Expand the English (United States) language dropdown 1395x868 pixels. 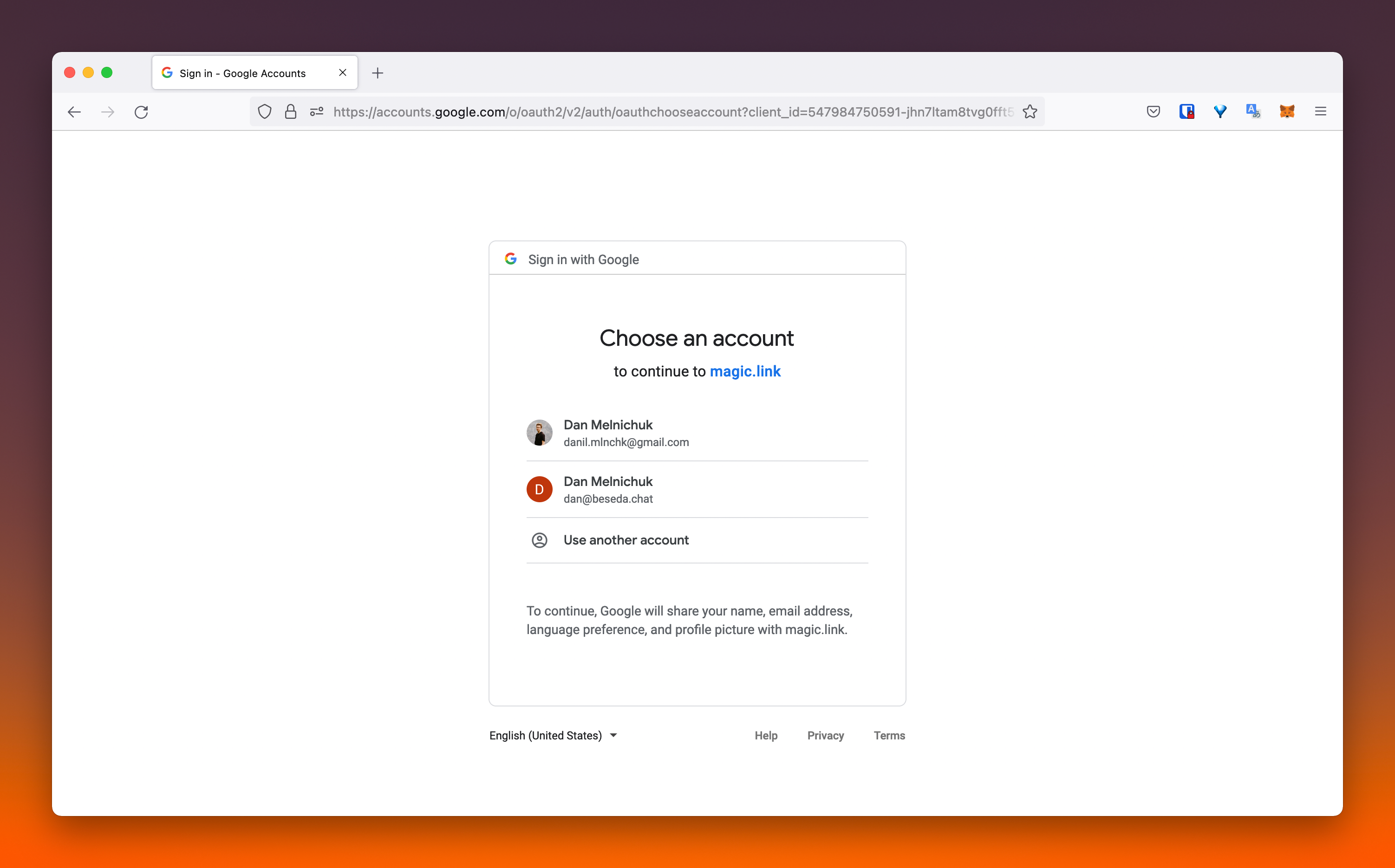pos(553,735)
